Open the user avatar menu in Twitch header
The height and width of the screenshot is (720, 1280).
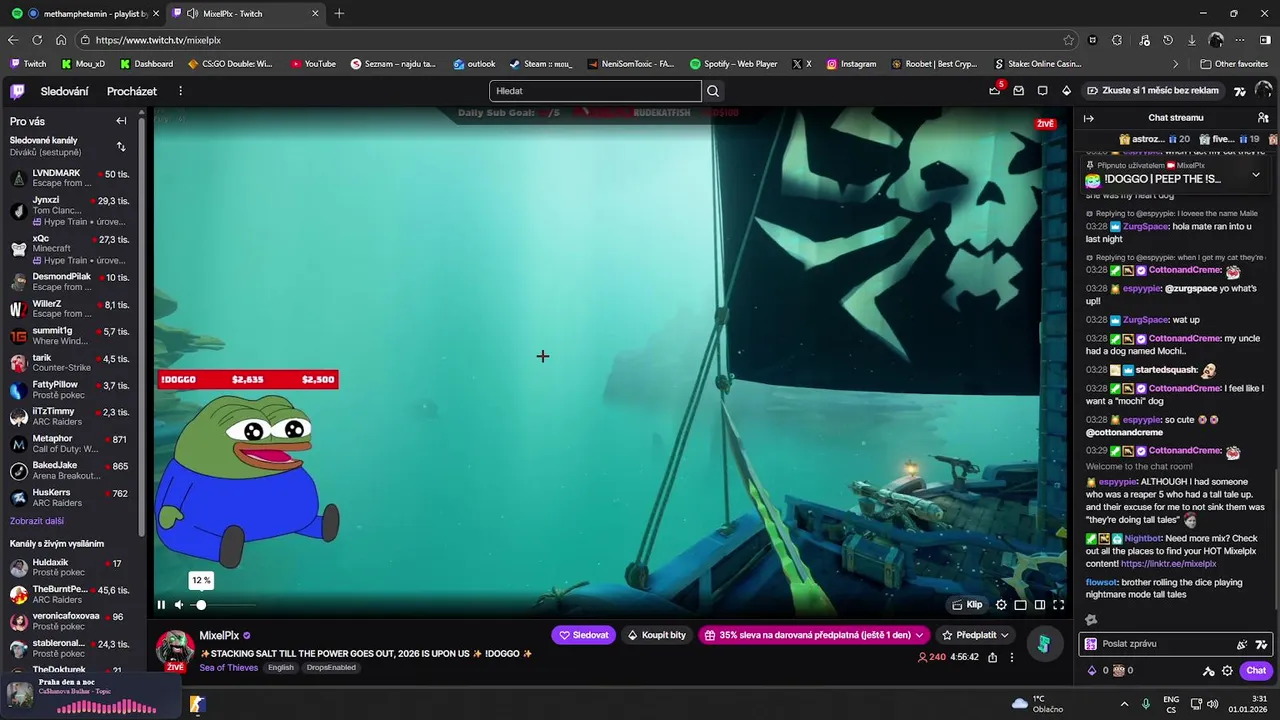pos(1263,91)
